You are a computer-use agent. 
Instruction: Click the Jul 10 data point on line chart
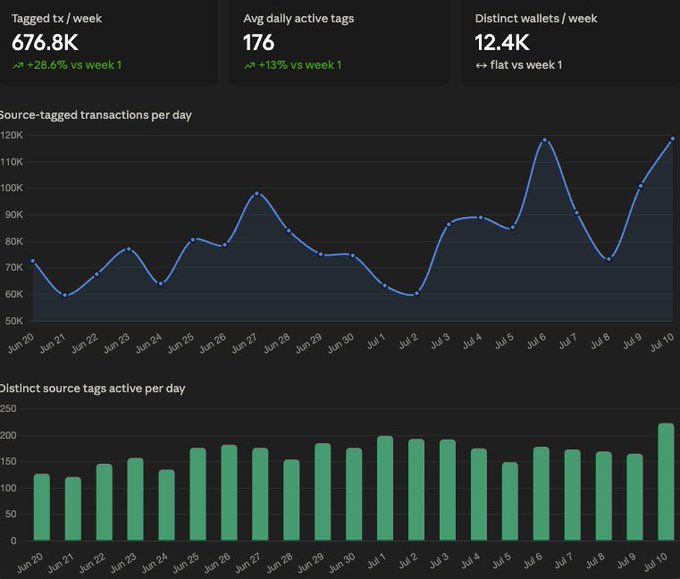click(x=673, y=139)
